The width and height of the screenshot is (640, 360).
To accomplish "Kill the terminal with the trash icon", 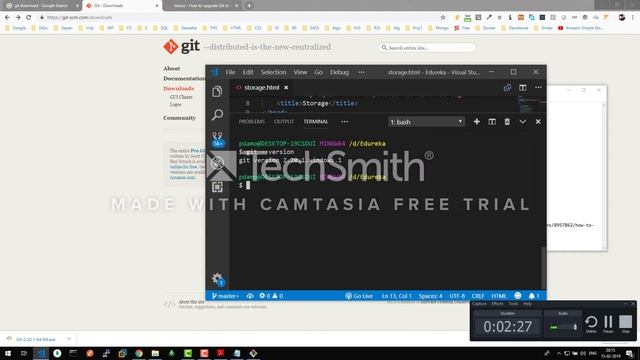I will [x=507, y=122].
